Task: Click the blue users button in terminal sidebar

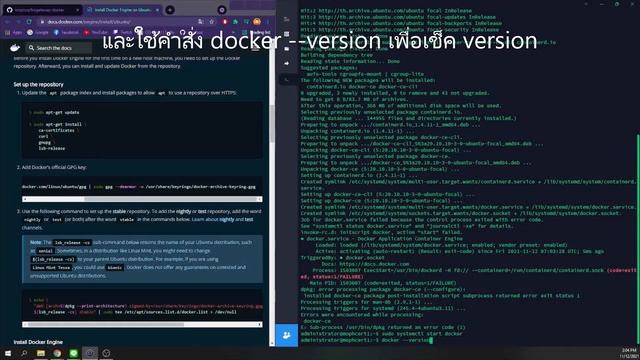Action: click(287, 335)
